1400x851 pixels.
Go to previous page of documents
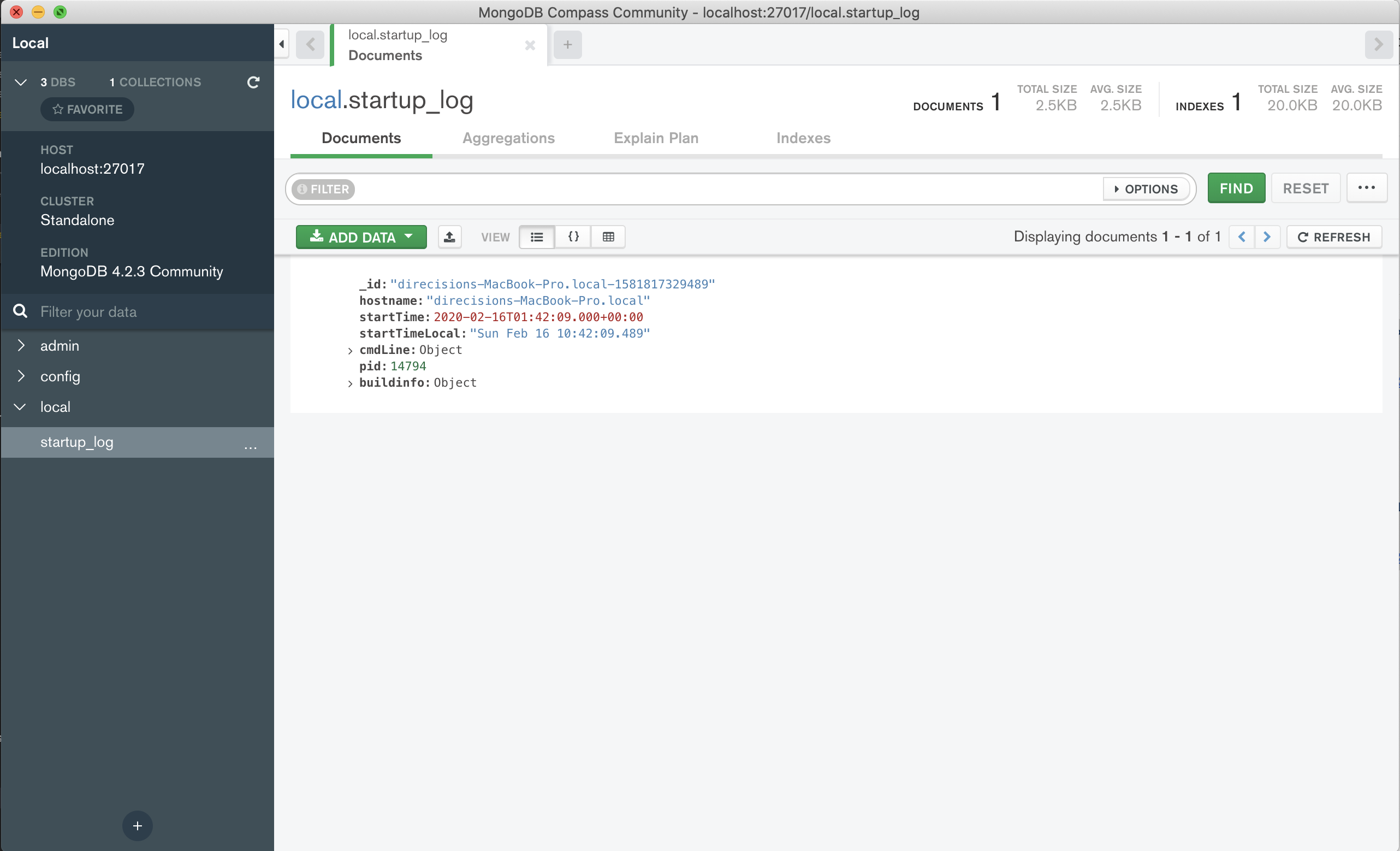pos(1242,237)
